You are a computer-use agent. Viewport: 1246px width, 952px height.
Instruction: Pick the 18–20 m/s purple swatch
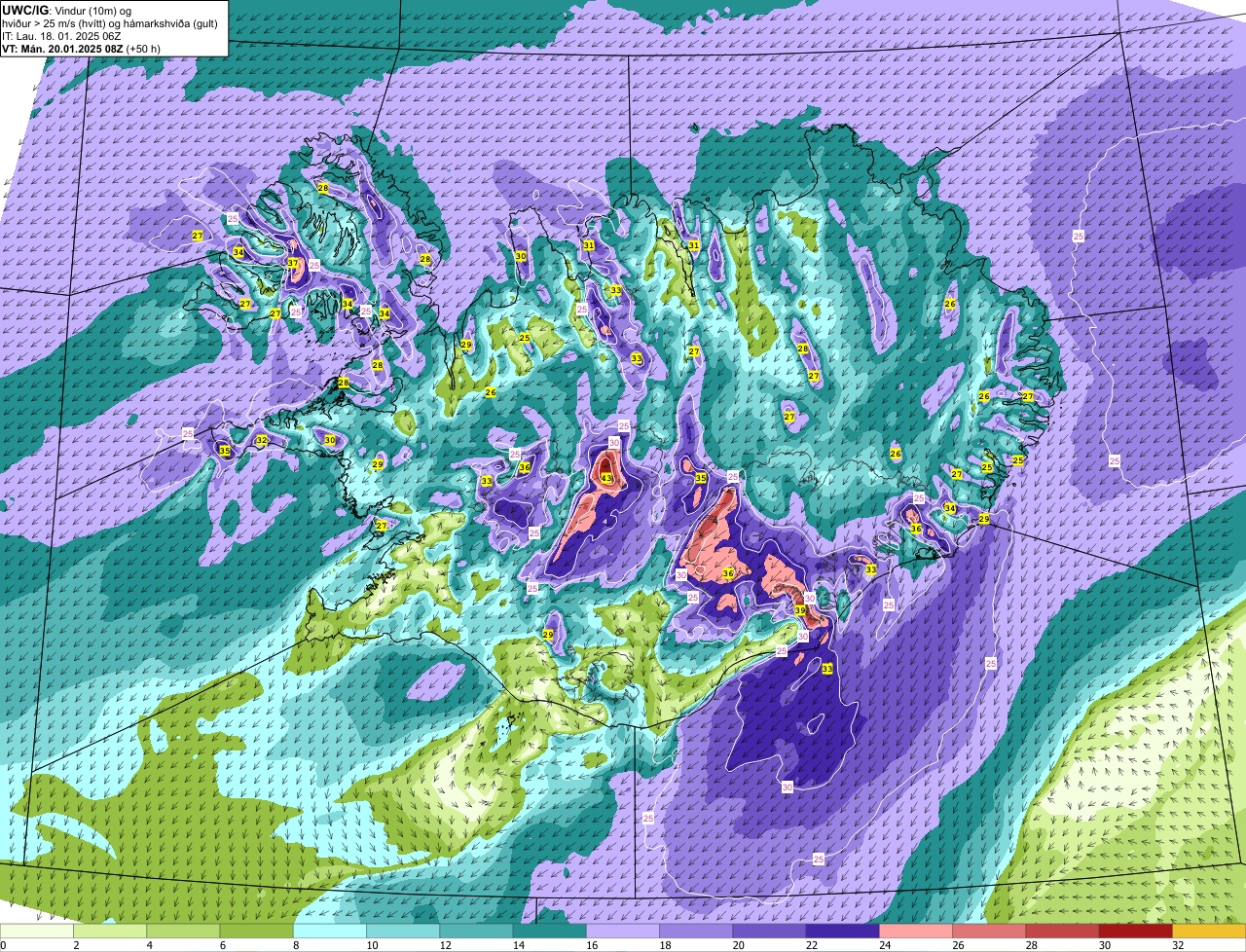pos(696,932)
